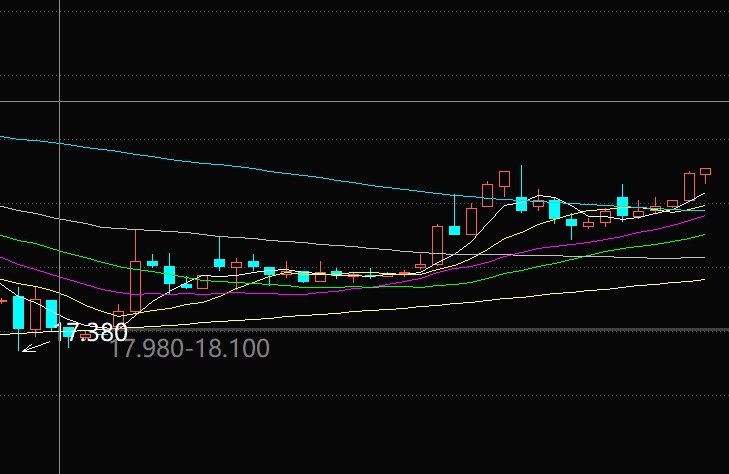Click the highest red hollow candle before the peak
The width and height of the screenshot is (729, 474).
504,179
